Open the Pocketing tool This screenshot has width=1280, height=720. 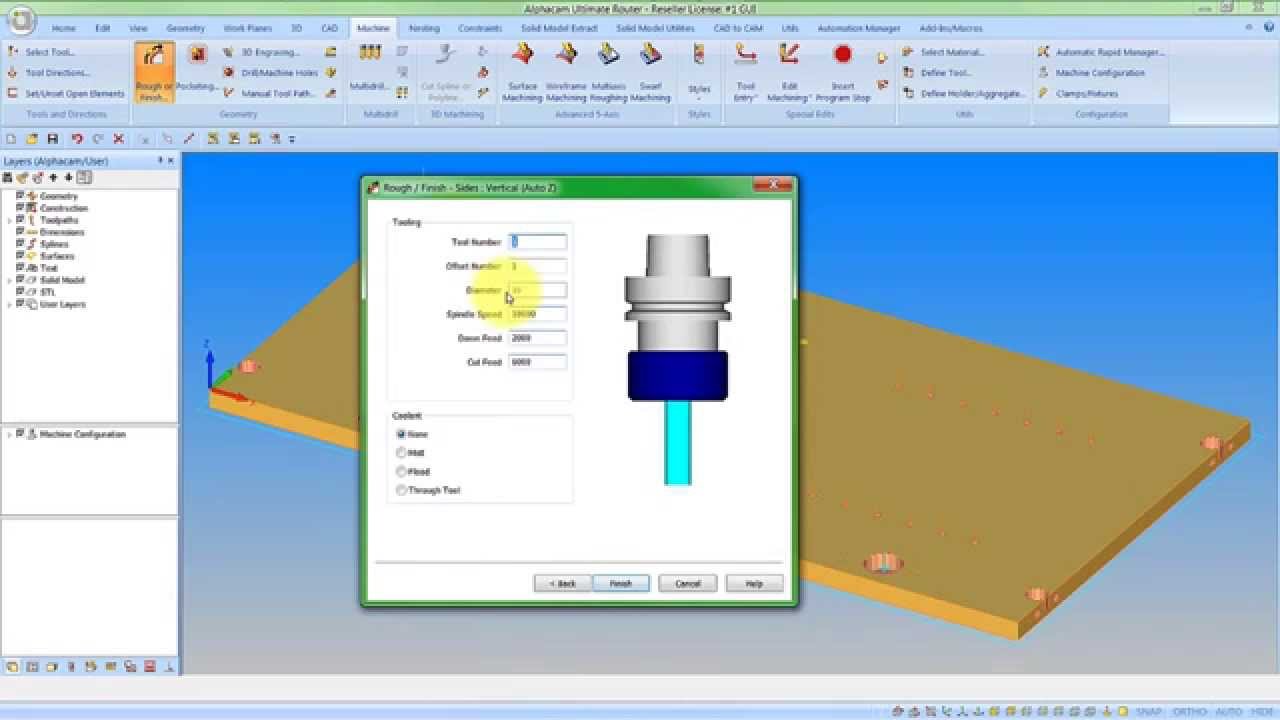pyautogui.click(x=197, y=72)
